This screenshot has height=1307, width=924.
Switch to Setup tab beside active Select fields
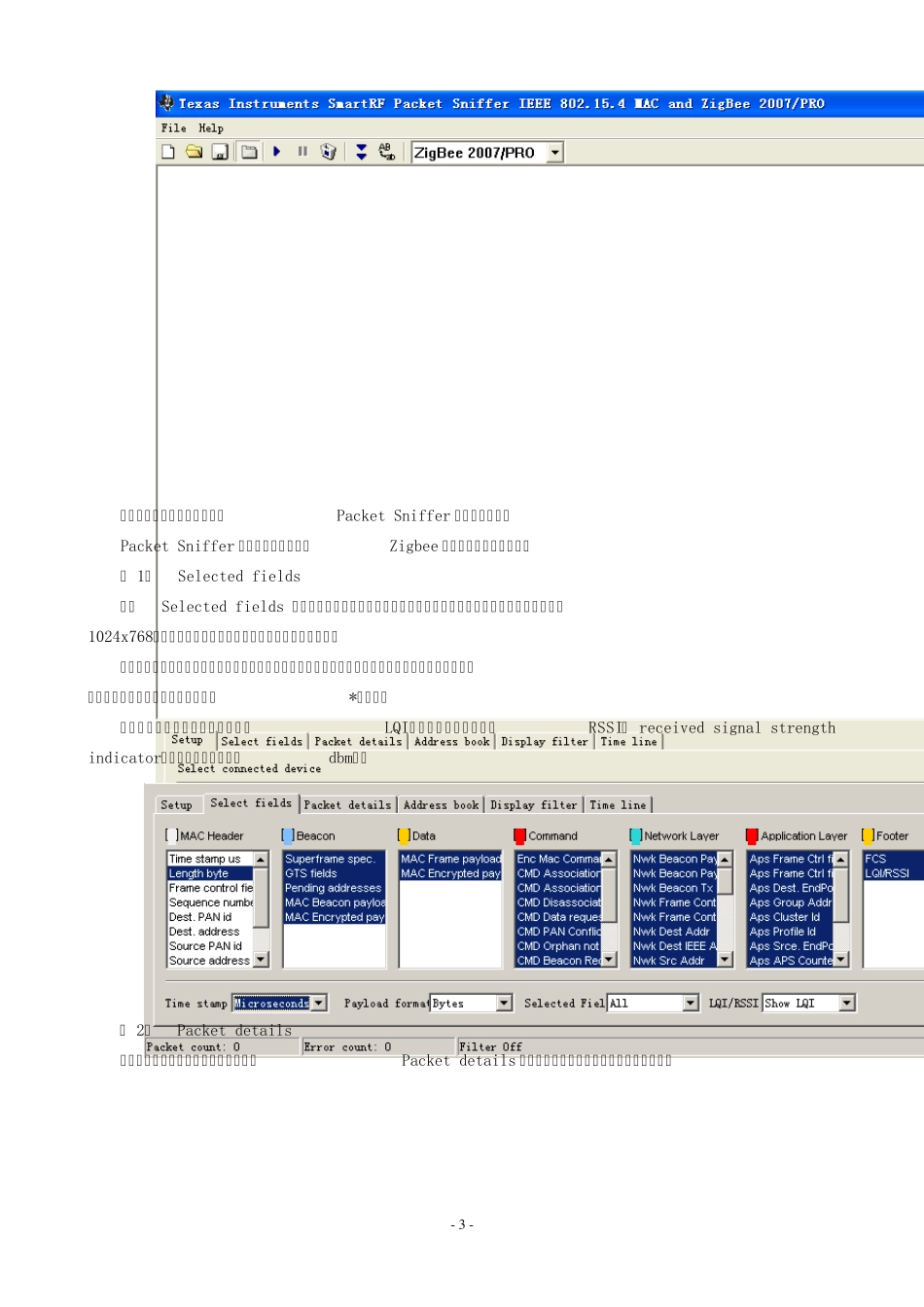coord(176,805)
